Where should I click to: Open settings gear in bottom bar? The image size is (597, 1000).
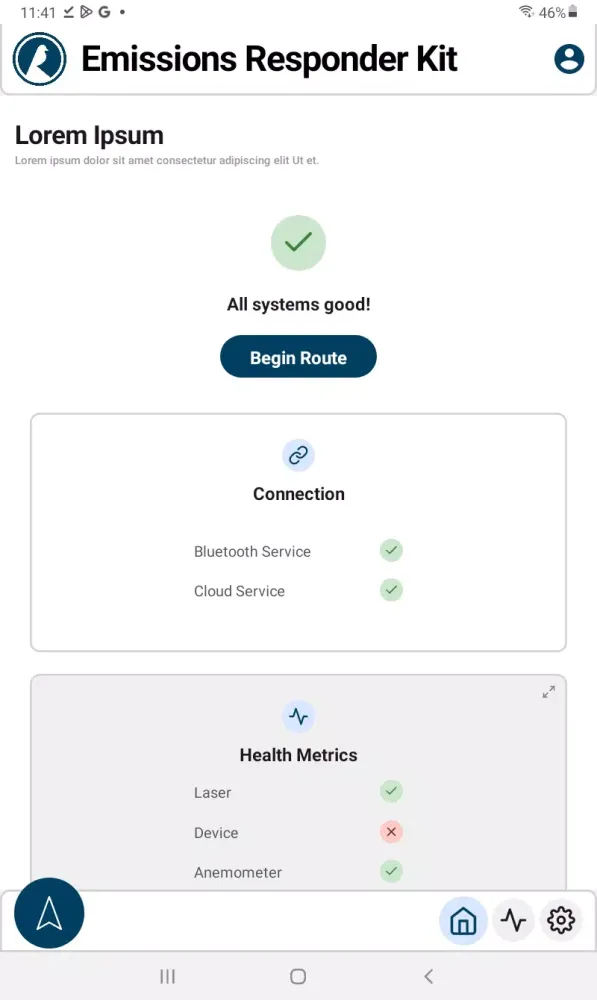click(x=561, y=920)
